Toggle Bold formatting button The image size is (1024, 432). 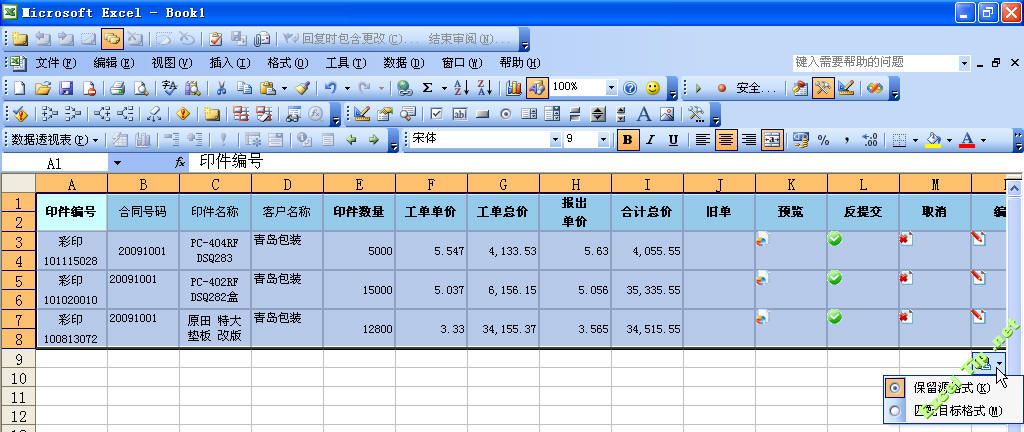pyautogui.click(x=627, y=140)
